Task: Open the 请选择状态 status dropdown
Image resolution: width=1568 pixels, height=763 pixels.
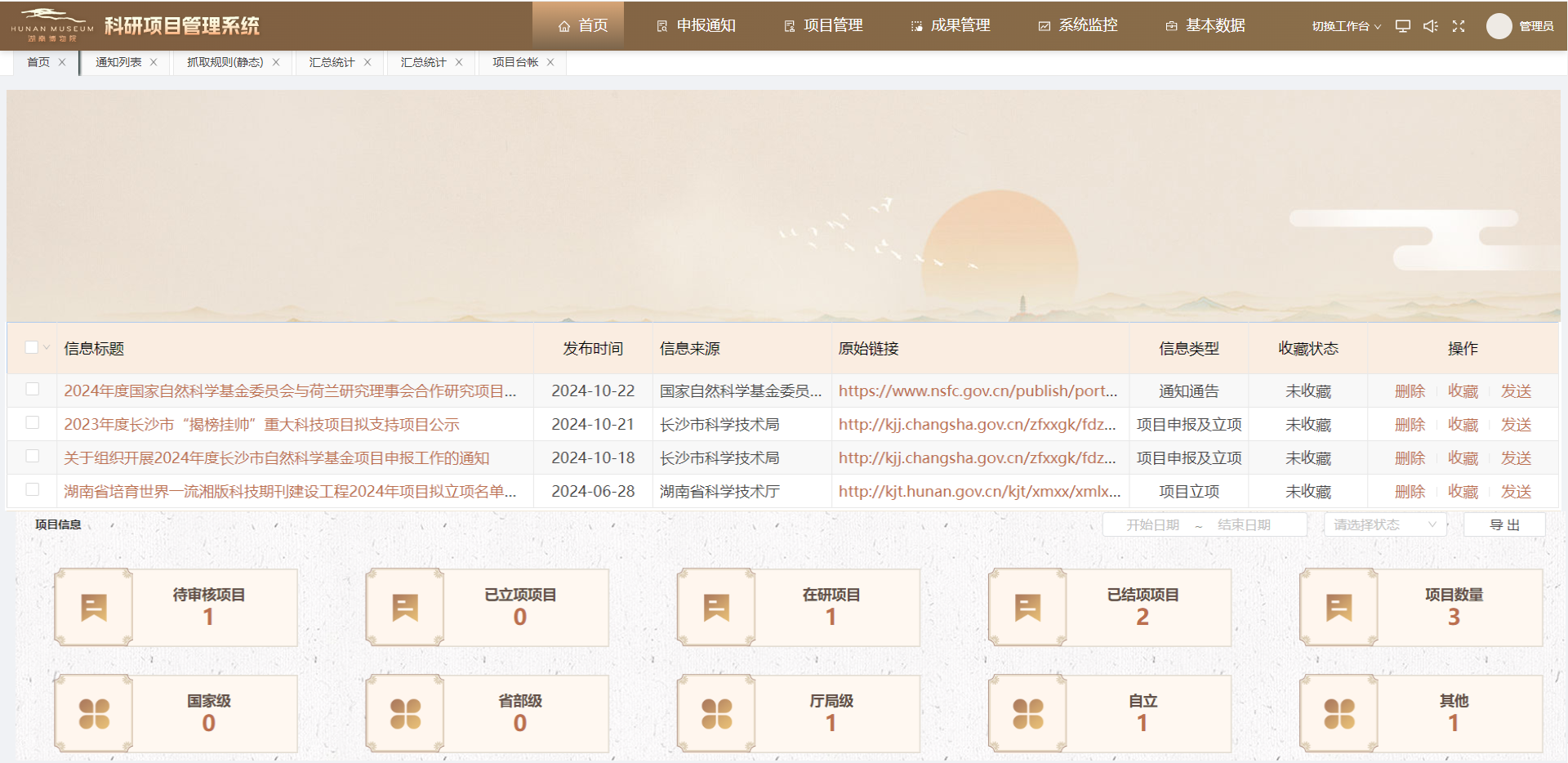Action: pos(1384,524)
